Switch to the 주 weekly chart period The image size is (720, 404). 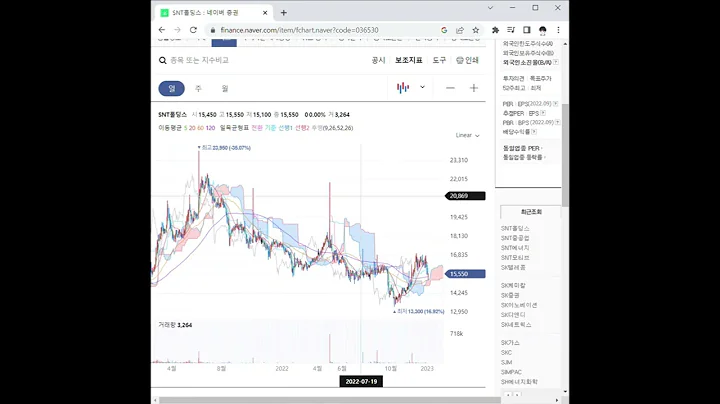[198, 88]
